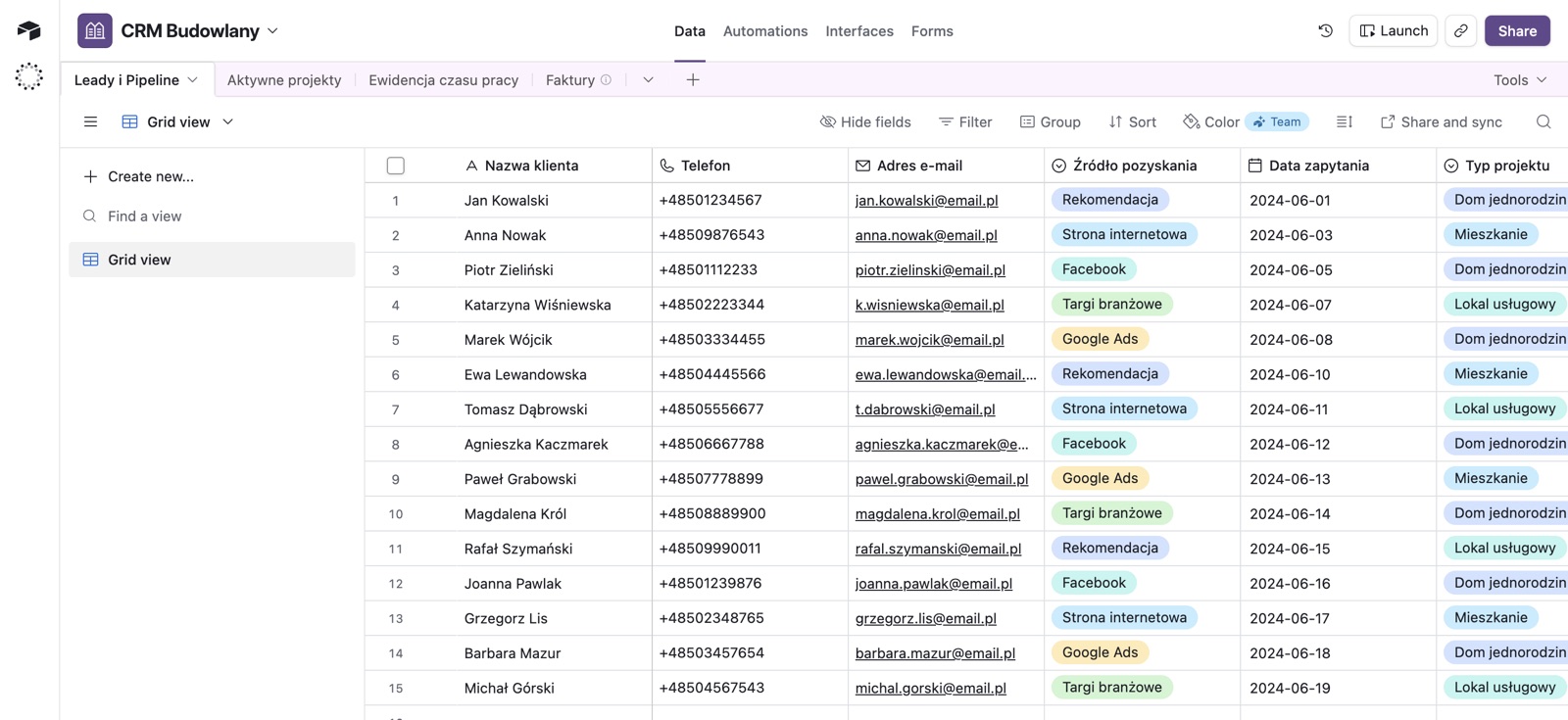The height and width of the screenshot is (720, 1568).
Task: Select date cell 2024-06-14
Action: pos(1338,513)
